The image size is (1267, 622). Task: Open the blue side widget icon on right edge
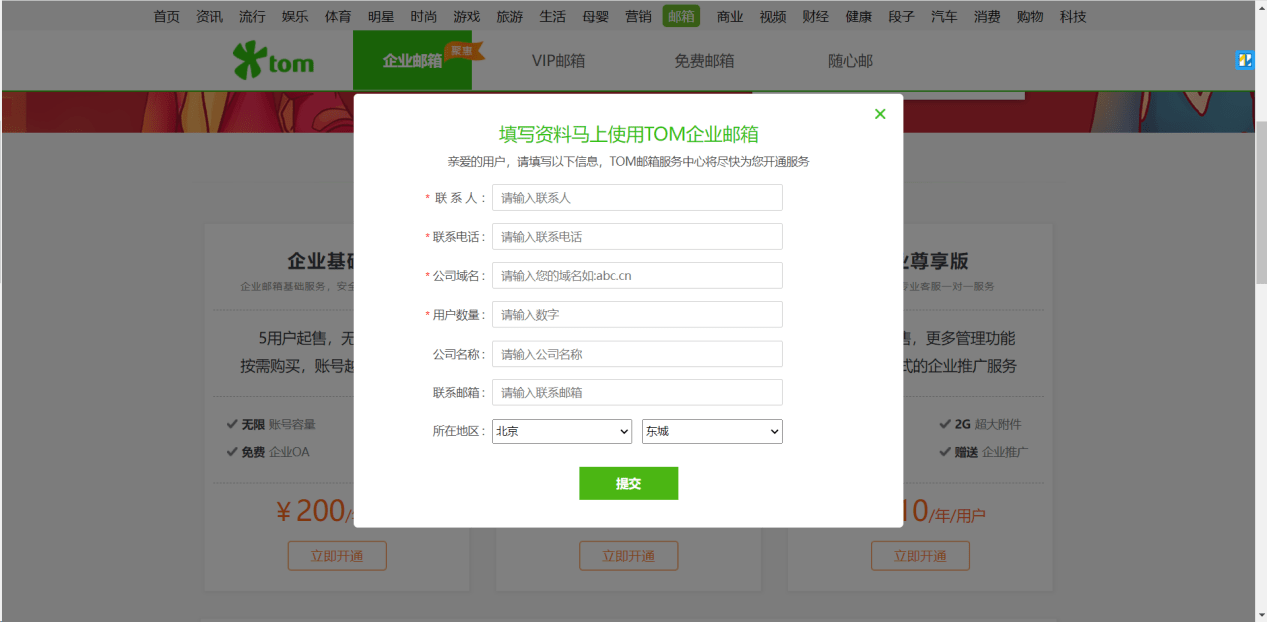[1244, 61]
